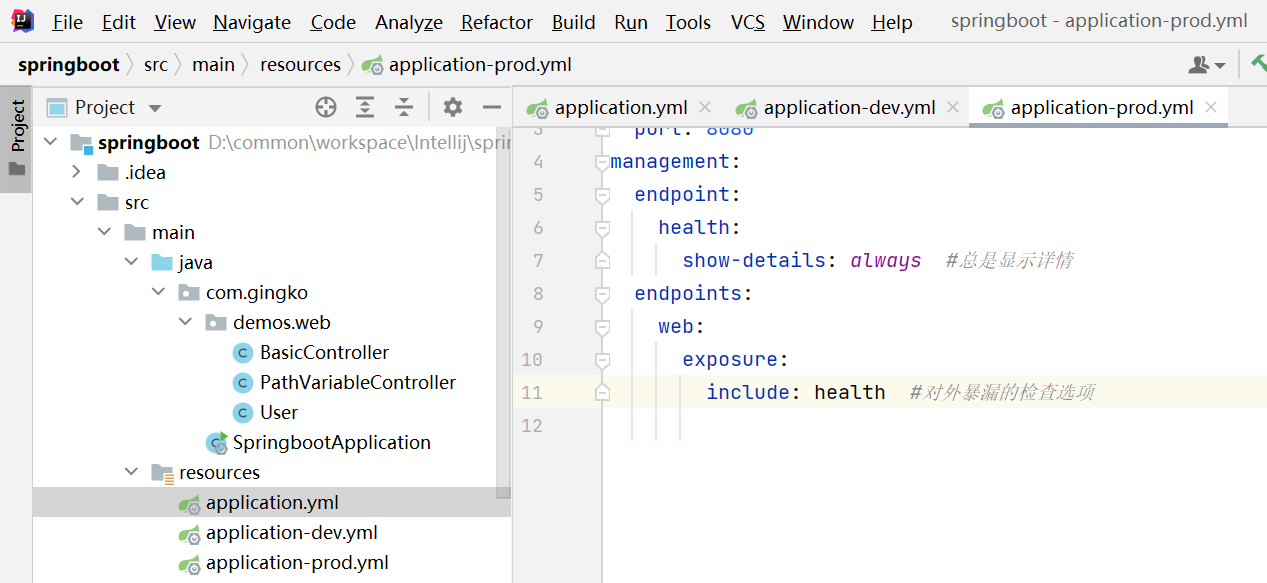Open the Window menu
This screenshot has height=583, width=1267.
point(819,22)
